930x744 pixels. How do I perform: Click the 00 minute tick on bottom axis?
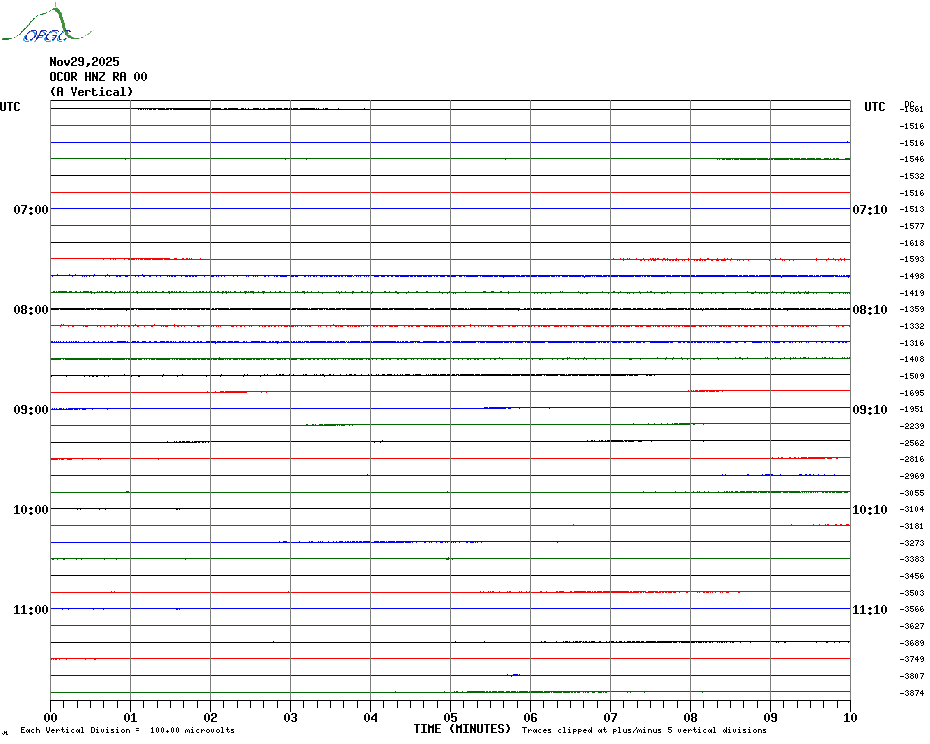51,717
